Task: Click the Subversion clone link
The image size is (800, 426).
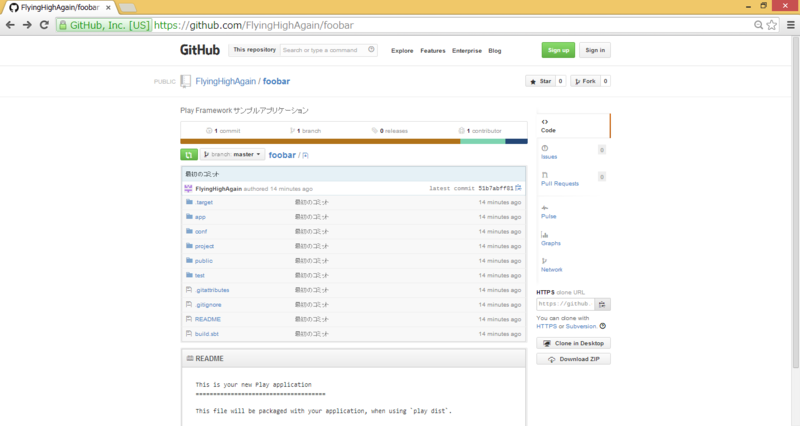Action: pos(581,326)
